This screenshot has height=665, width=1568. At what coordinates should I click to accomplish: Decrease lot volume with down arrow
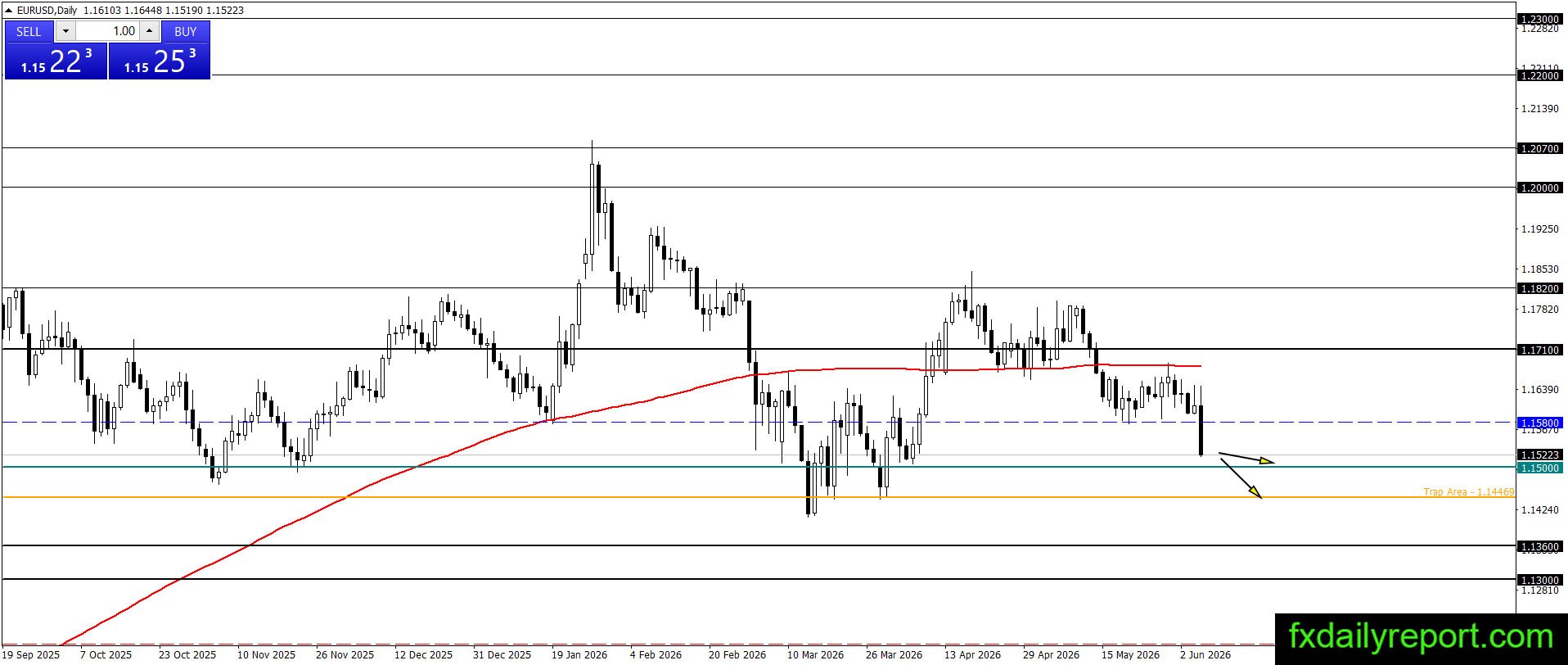coord(65,31)
